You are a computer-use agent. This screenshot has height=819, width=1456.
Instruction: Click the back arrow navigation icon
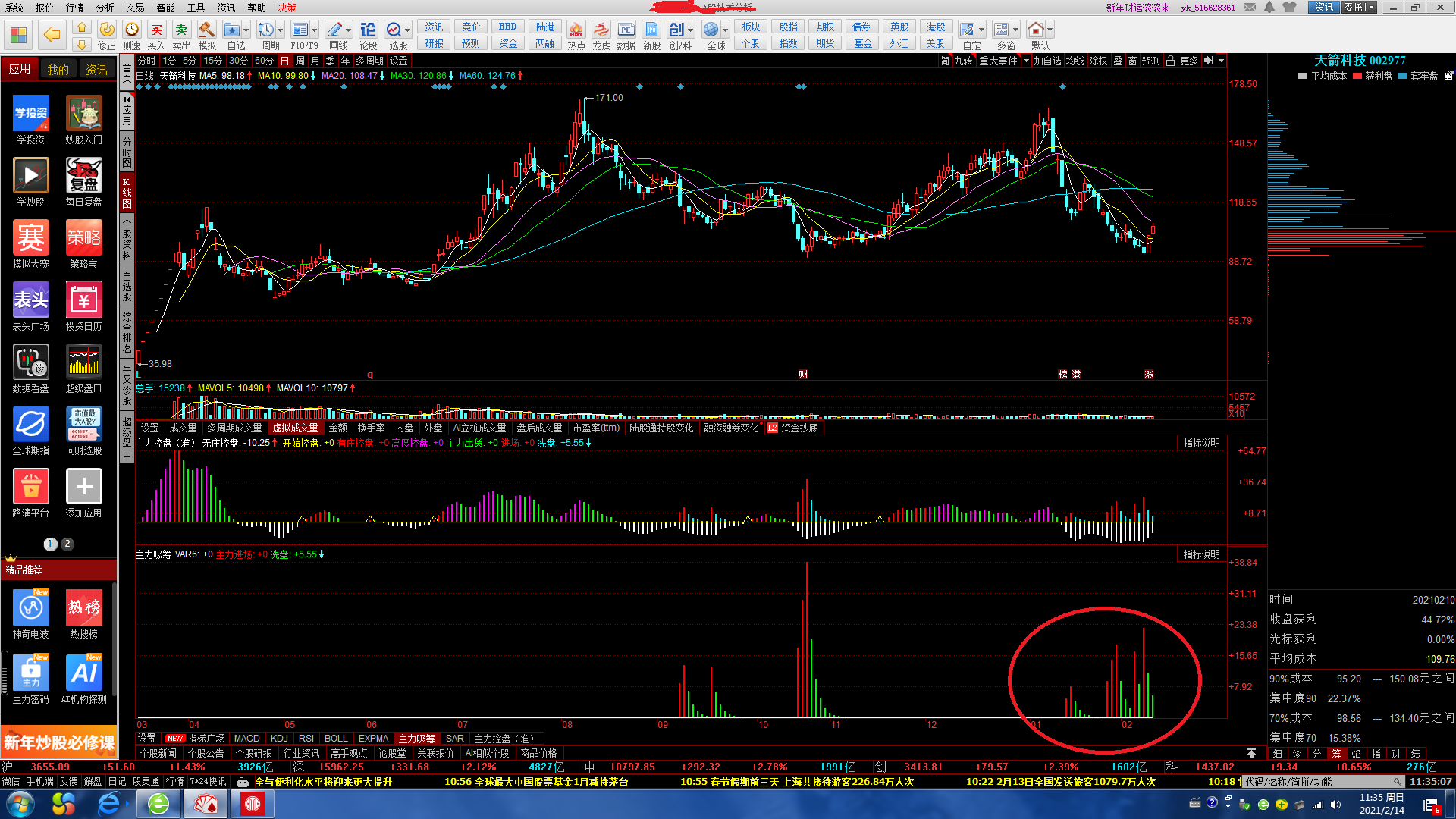point(52,34)
